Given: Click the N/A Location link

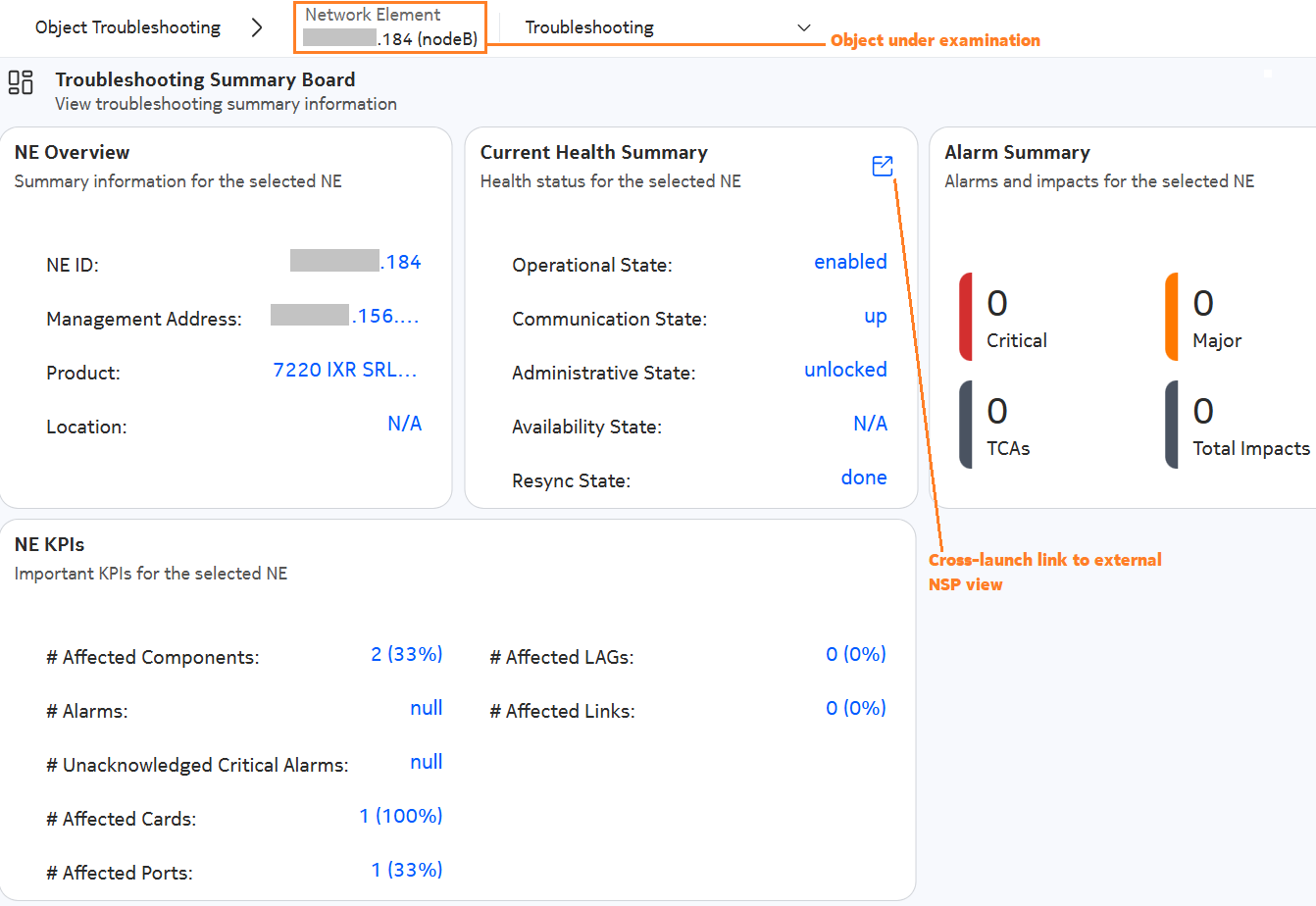Looking at the screenshot, I should click(x=404, y=423).
